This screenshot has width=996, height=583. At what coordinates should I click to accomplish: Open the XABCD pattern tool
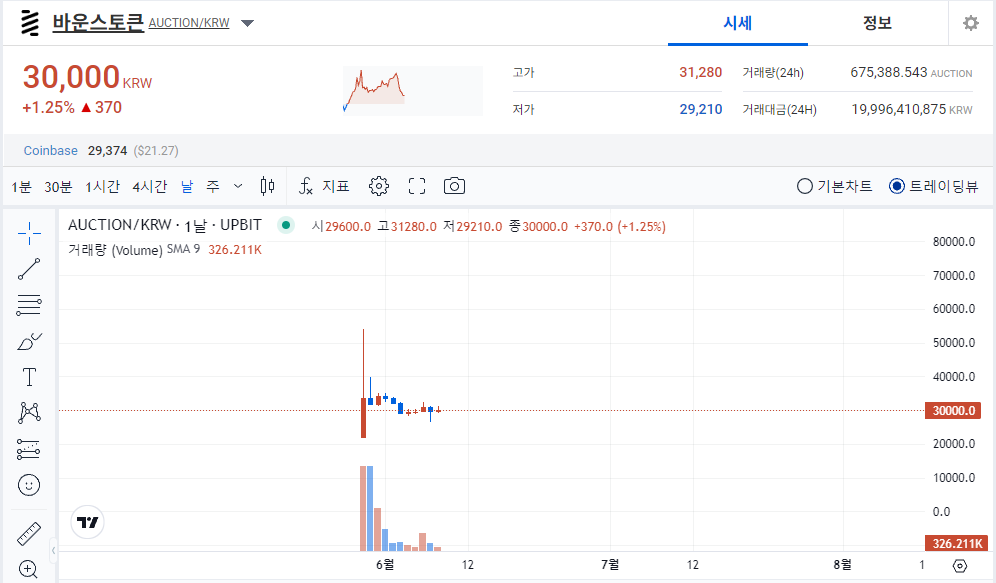click(28, 412)
